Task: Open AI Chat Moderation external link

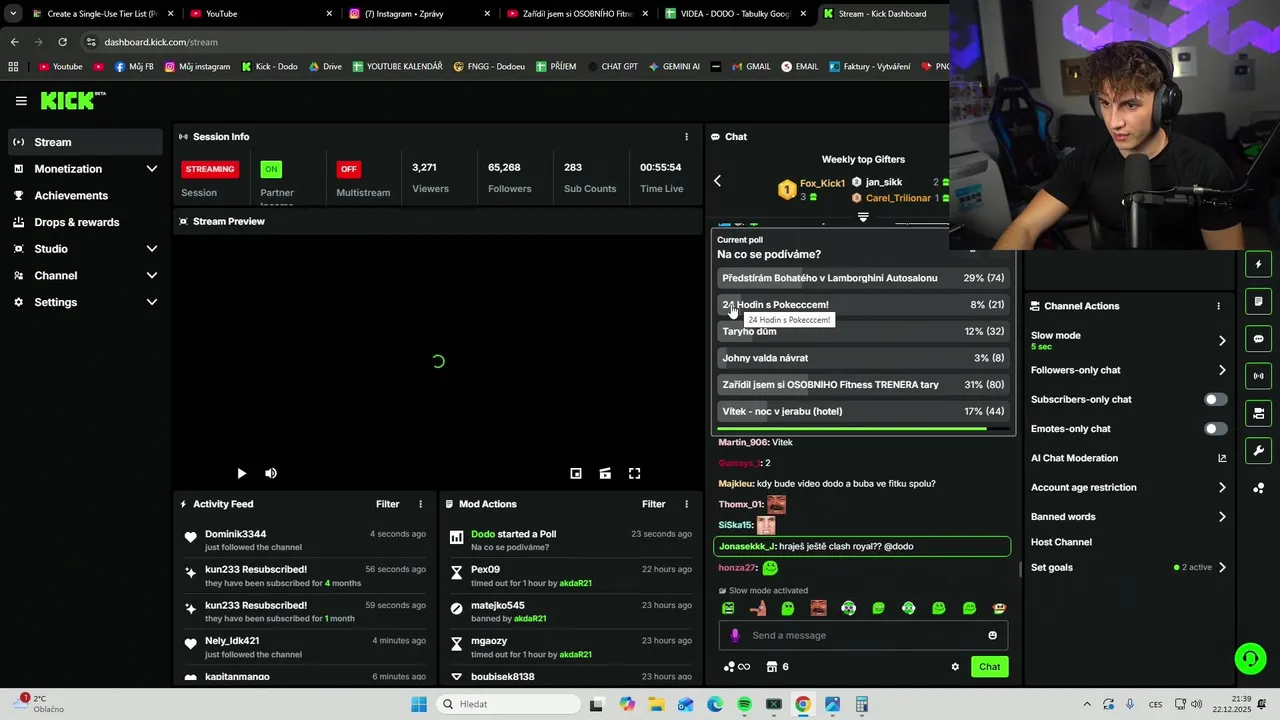Action: coord(1222,458)
